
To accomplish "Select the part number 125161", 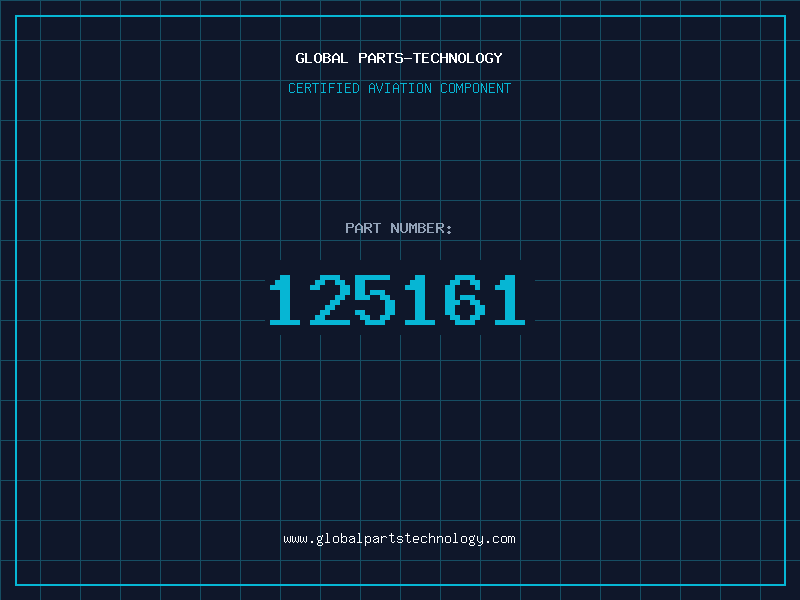I will (x=397, y=299).
